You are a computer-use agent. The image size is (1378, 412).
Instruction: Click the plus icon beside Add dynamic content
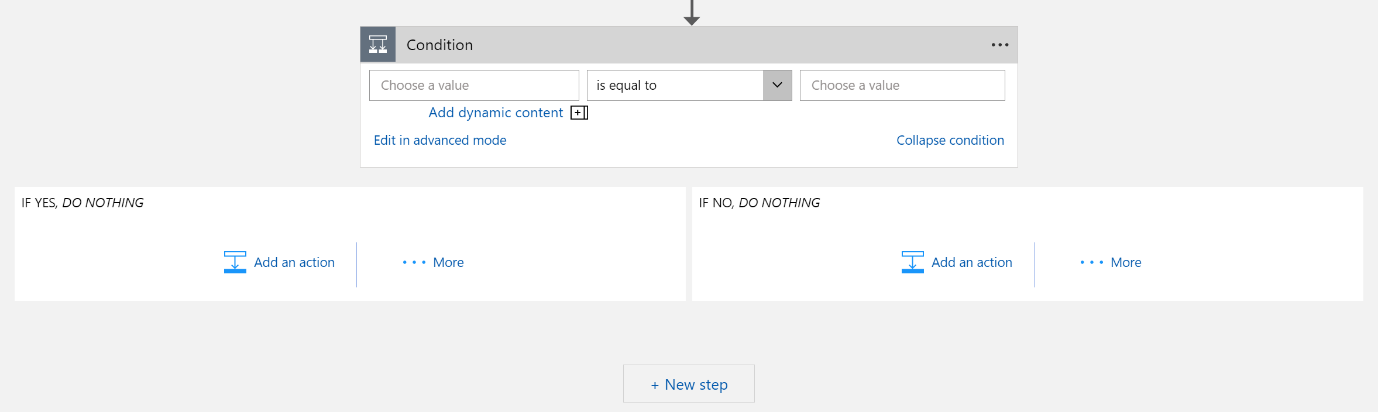[x=579, y=113]
